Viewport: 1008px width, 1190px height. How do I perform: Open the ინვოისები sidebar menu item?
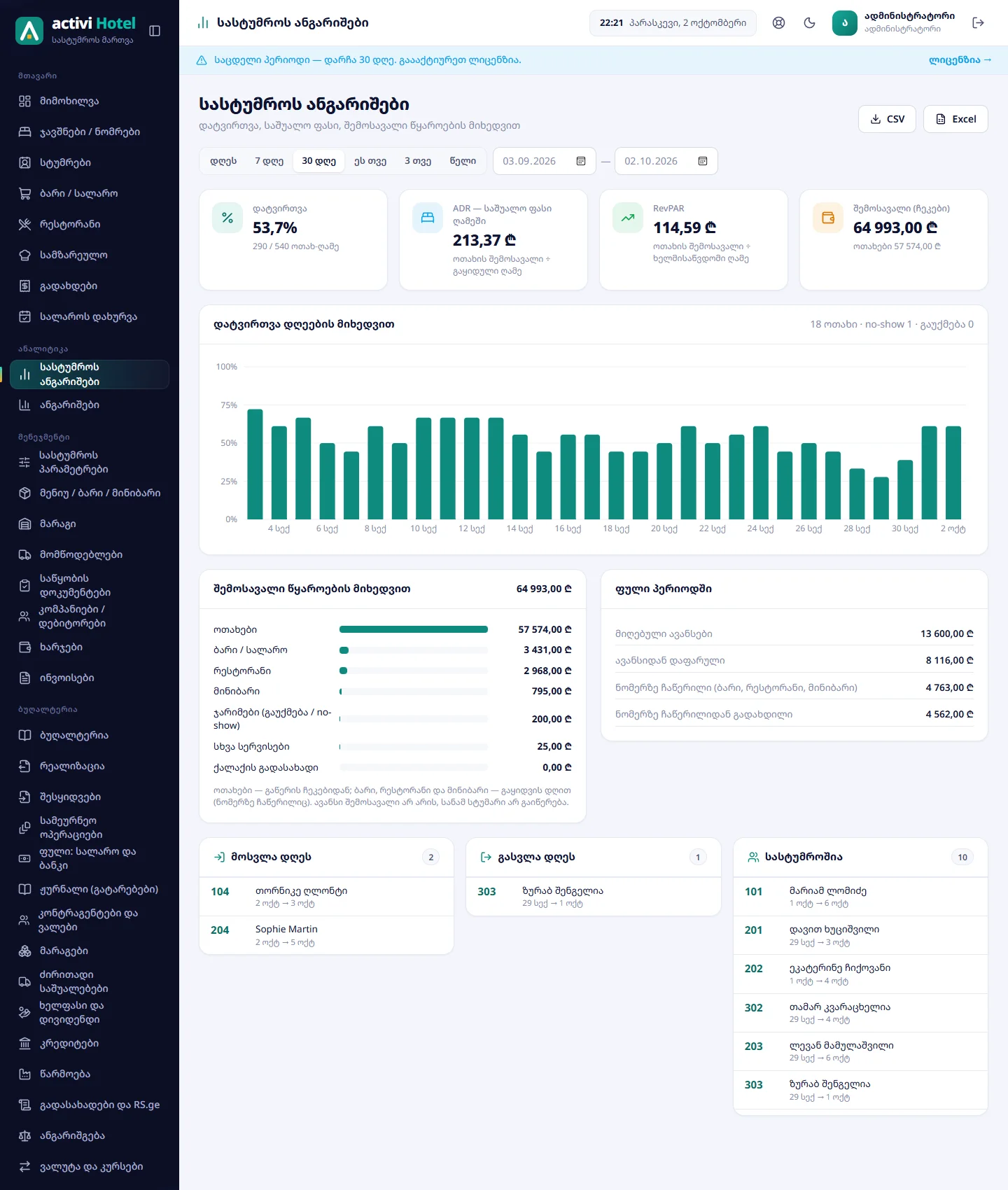point(90,678)
